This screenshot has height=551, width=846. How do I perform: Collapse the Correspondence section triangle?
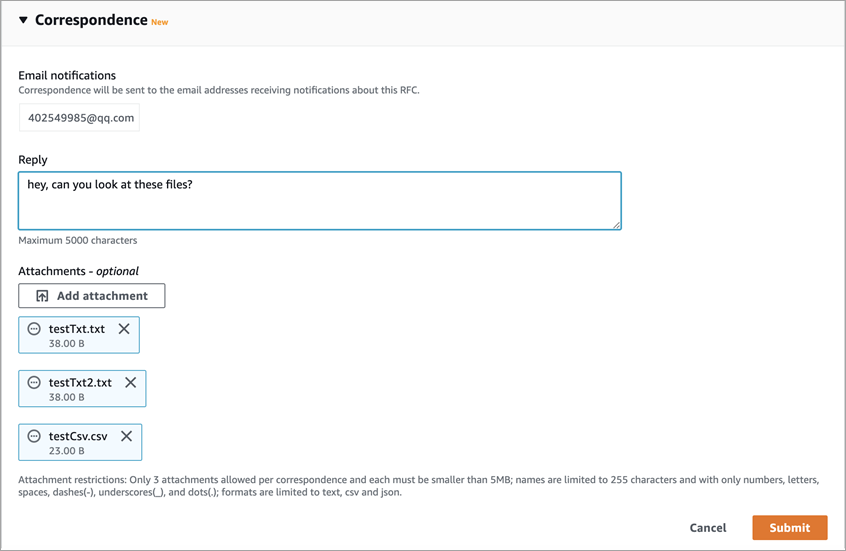click(x=23, y=20)
